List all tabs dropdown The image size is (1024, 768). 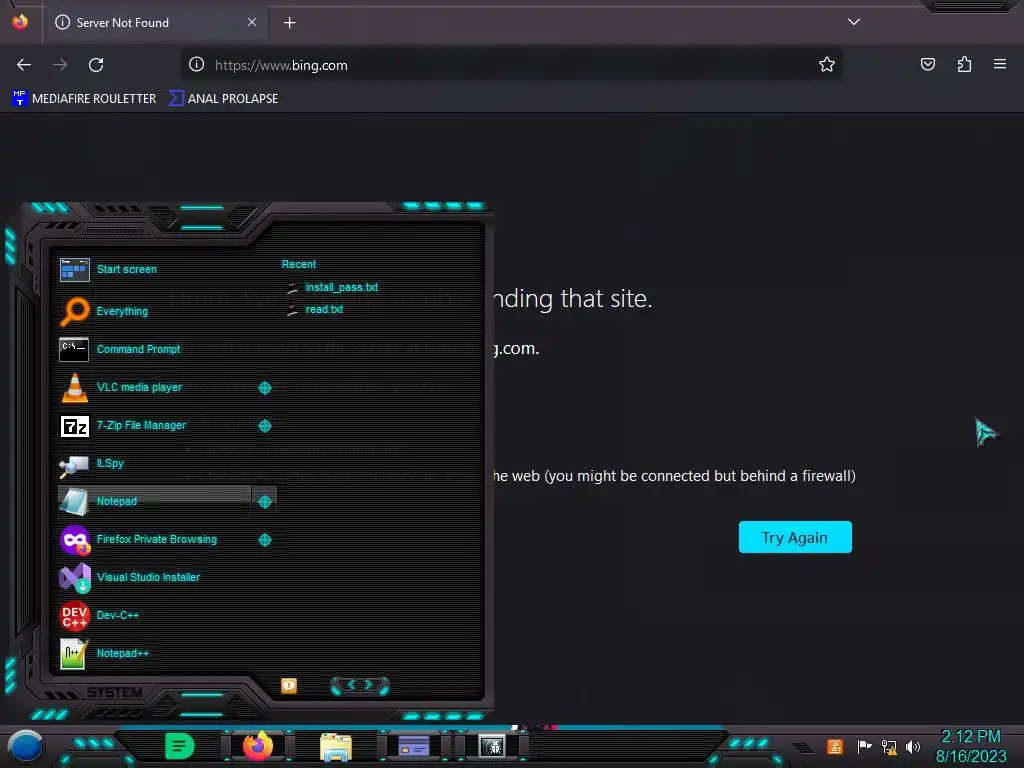(x=854, y=22)
